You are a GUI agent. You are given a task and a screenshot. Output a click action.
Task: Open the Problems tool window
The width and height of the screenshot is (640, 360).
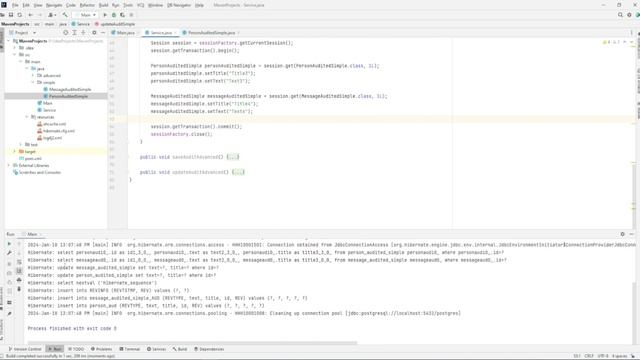point(101,349)
